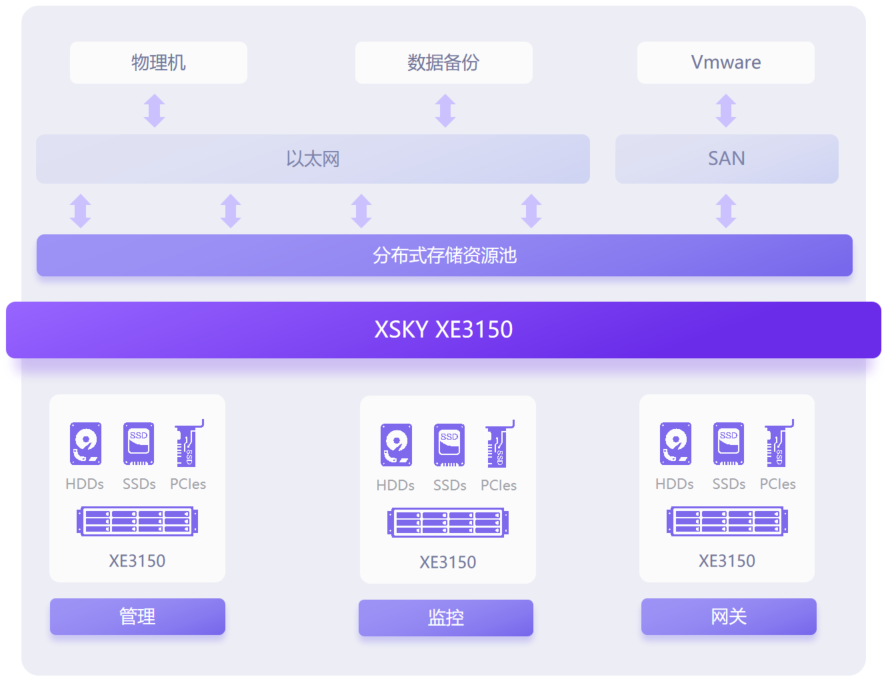Click the PCIes label above 监控
The image size is (888, 693).
coord(498,485)
